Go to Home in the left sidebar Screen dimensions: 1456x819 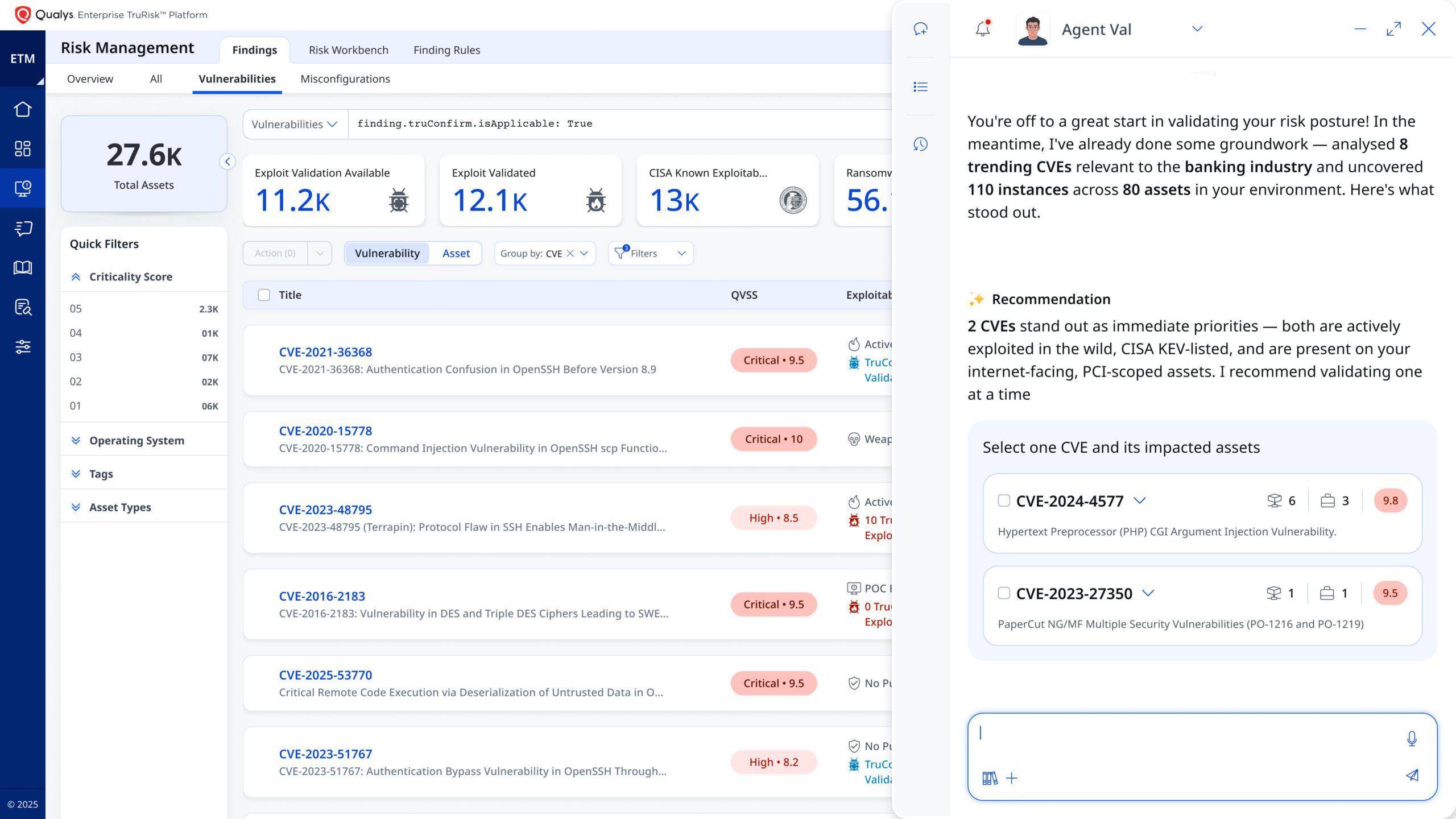tap(23, 109)
